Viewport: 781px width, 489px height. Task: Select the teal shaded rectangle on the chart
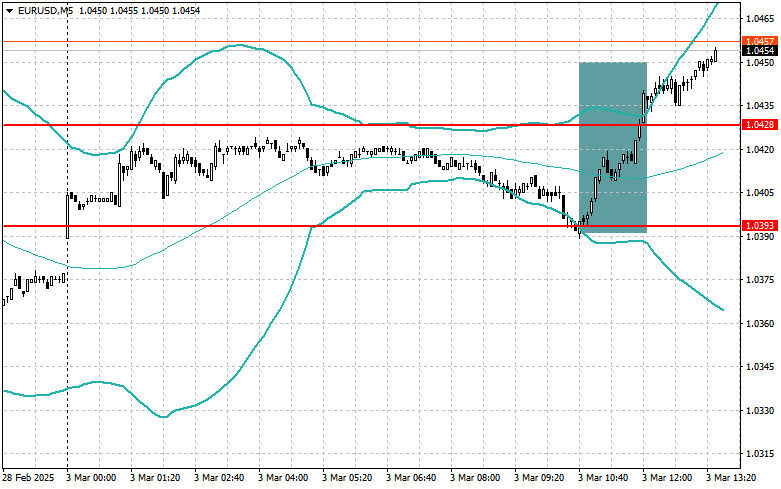click(612, 148)
